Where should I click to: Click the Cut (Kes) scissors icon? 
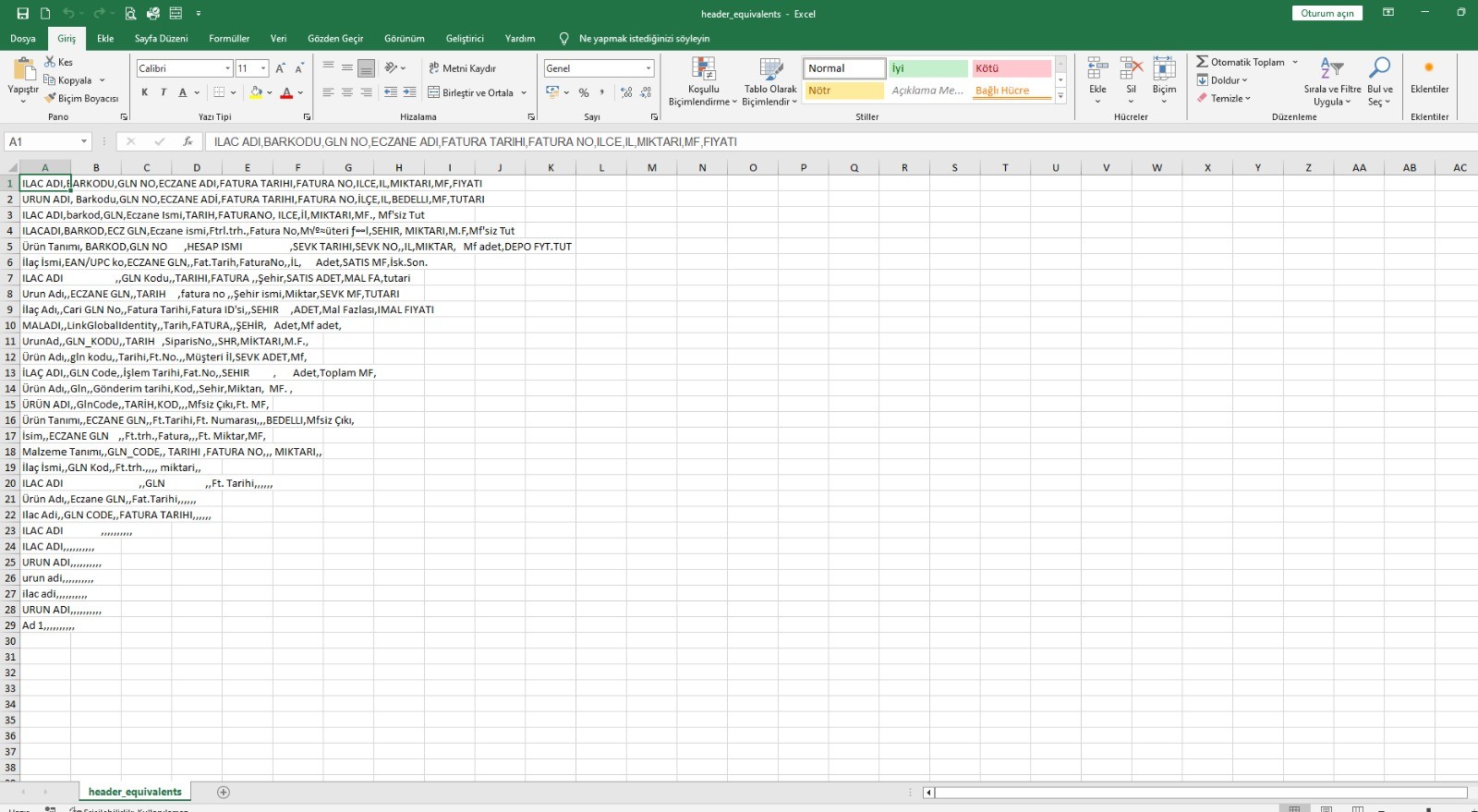click(x=50, y=62)
